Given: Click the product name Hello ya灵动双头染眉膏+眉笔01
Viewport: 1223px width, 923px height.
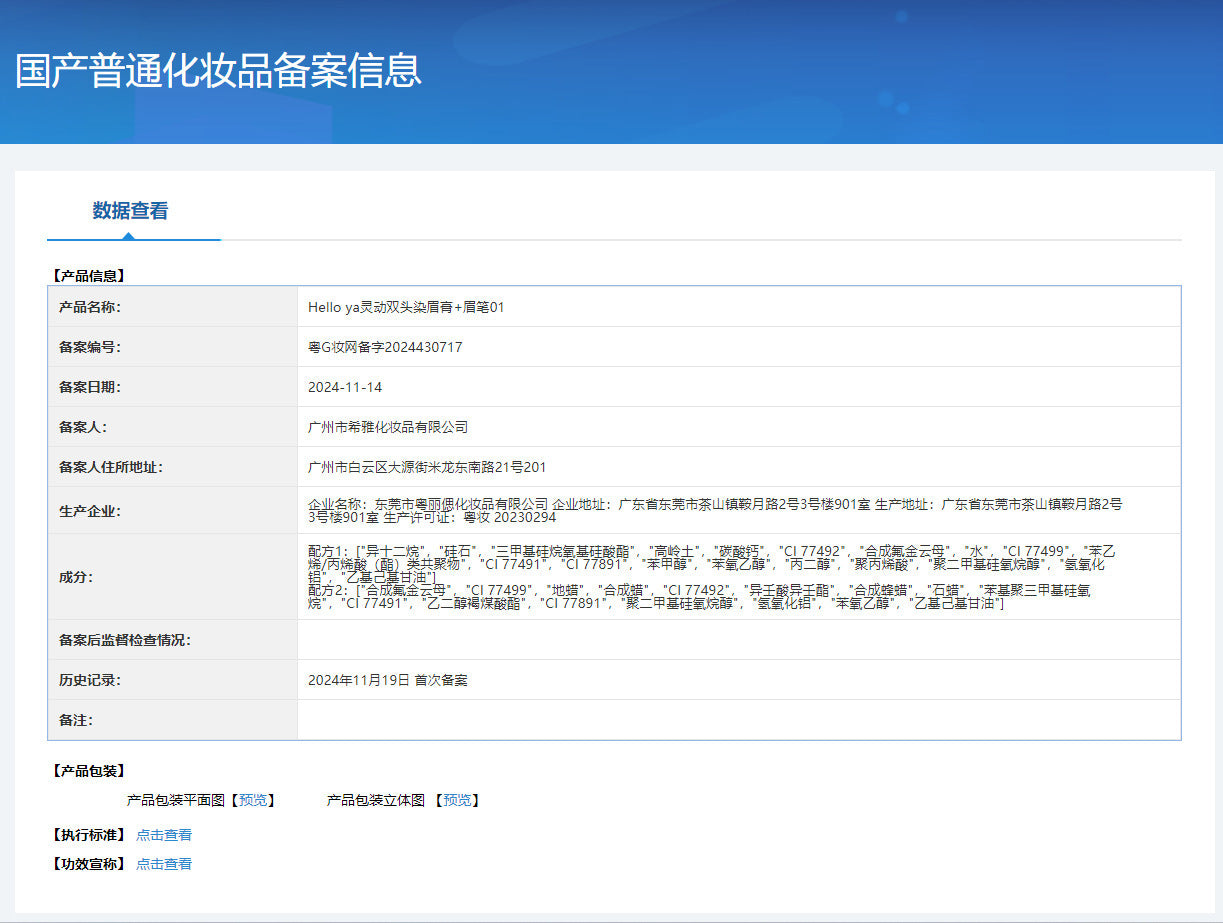Looking at the screenshot, I should pos(406,307).
